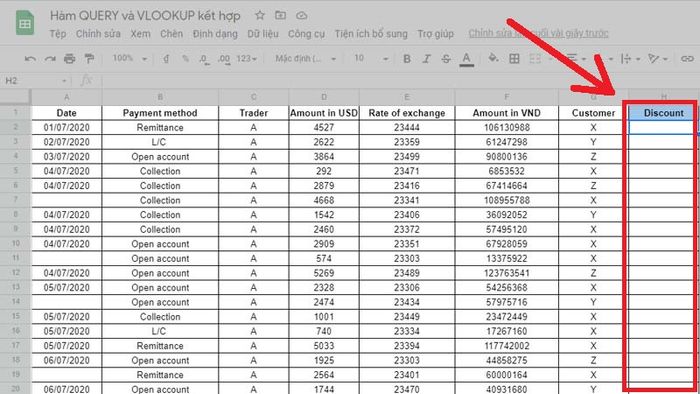Star this spreadsheet document

[260, 15]
